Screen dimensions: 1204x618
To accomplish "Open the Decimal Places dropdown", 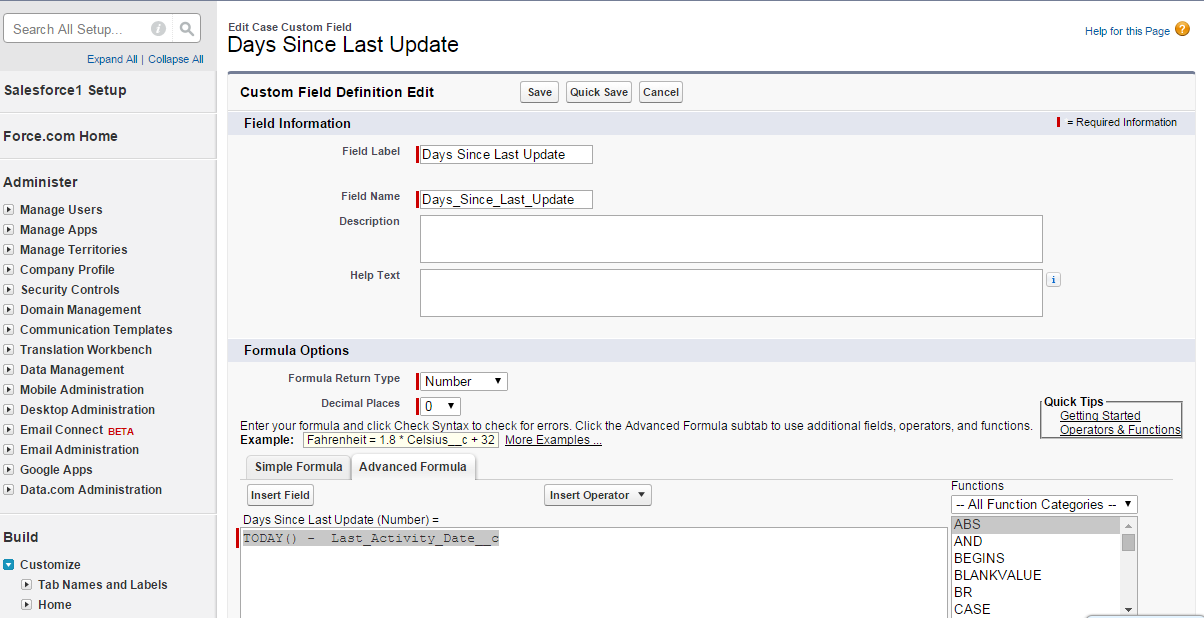I will [440, 406].
